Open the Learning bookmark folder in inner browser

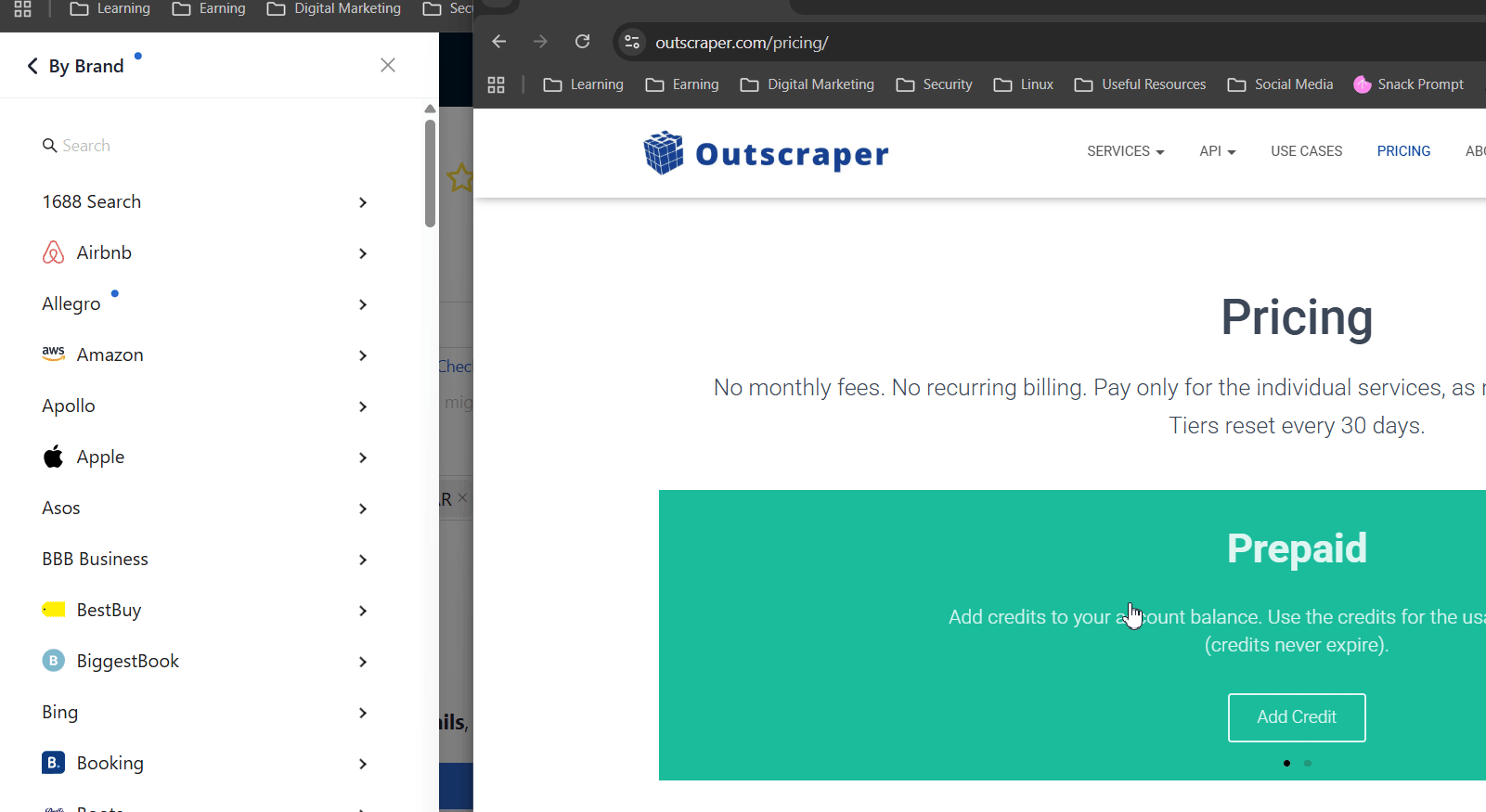pos(584,84)
